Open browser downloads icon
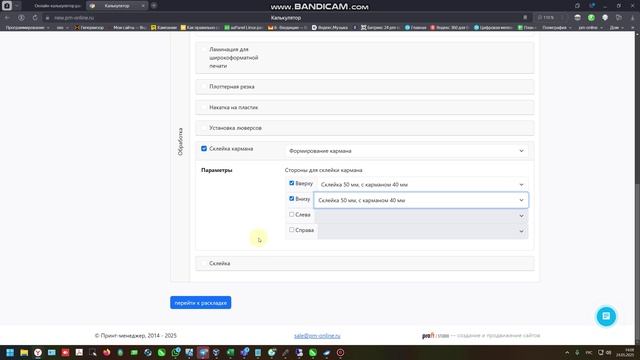Viewport: 640px width, 360px height. pos(632,18)
